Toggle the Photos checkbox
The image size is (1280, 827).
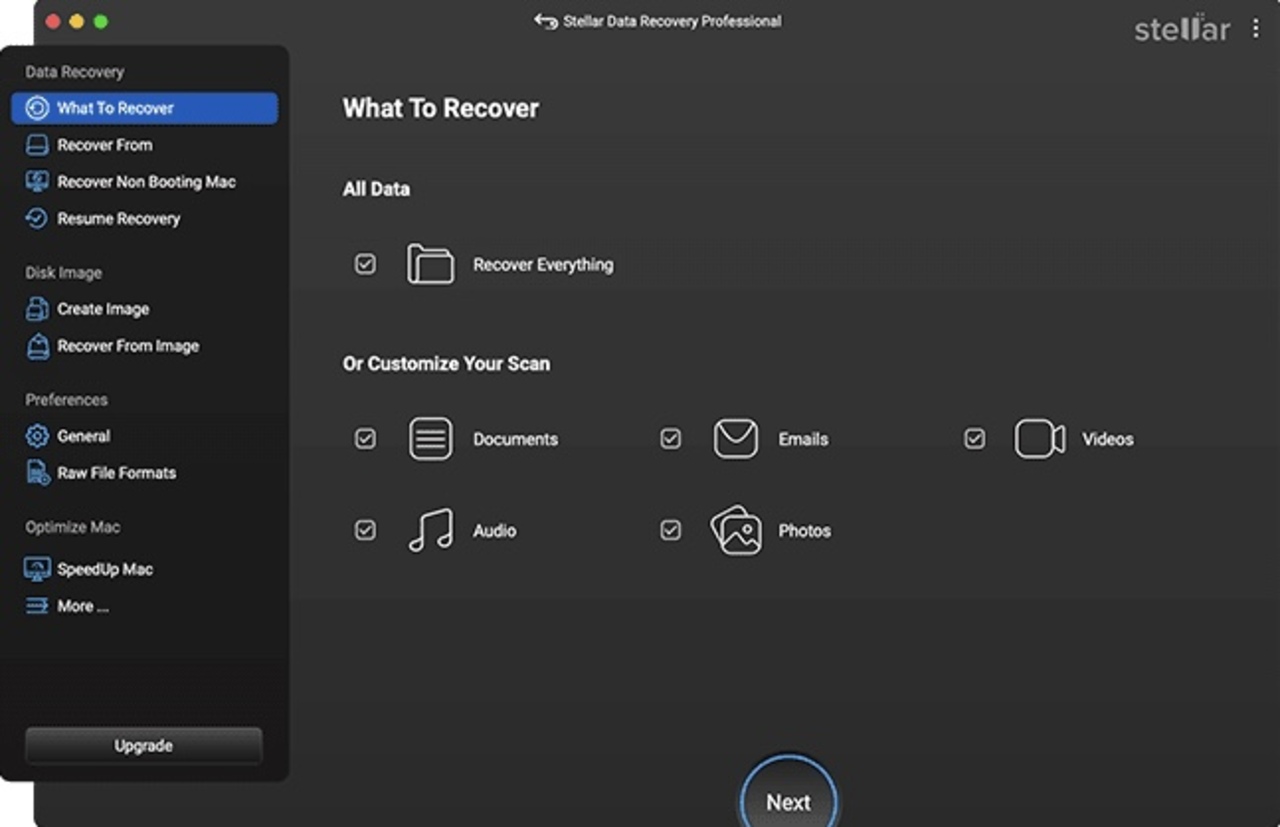(671, 530)
